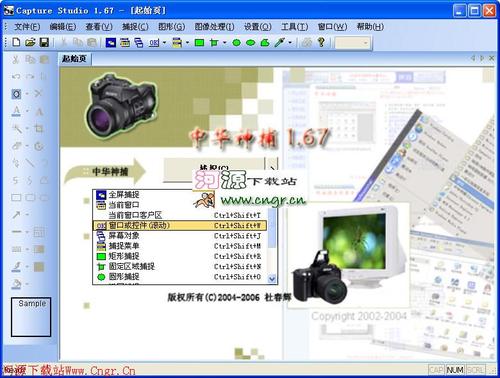500x378 pixels.
Task: Open the 图像处理(I) menu
Action: 214,27
